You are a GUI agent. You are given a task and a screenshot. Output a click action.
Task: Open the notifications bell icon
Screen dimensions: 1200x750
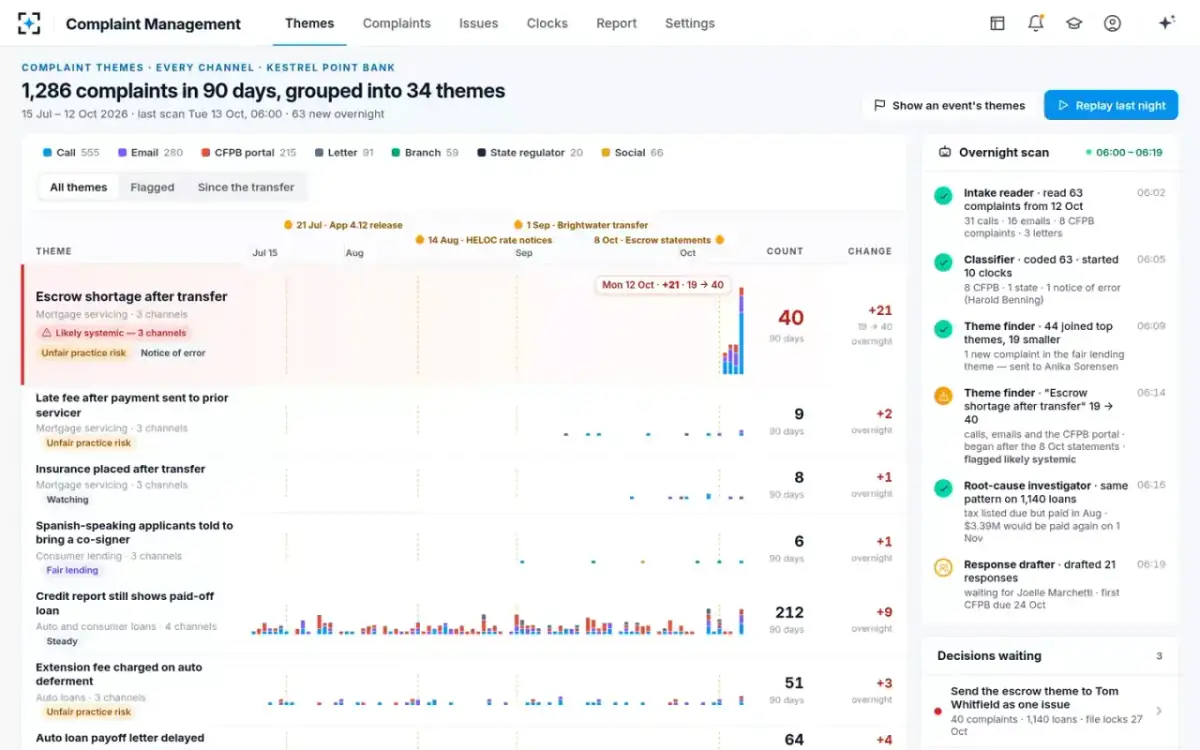click(1035, 23)
